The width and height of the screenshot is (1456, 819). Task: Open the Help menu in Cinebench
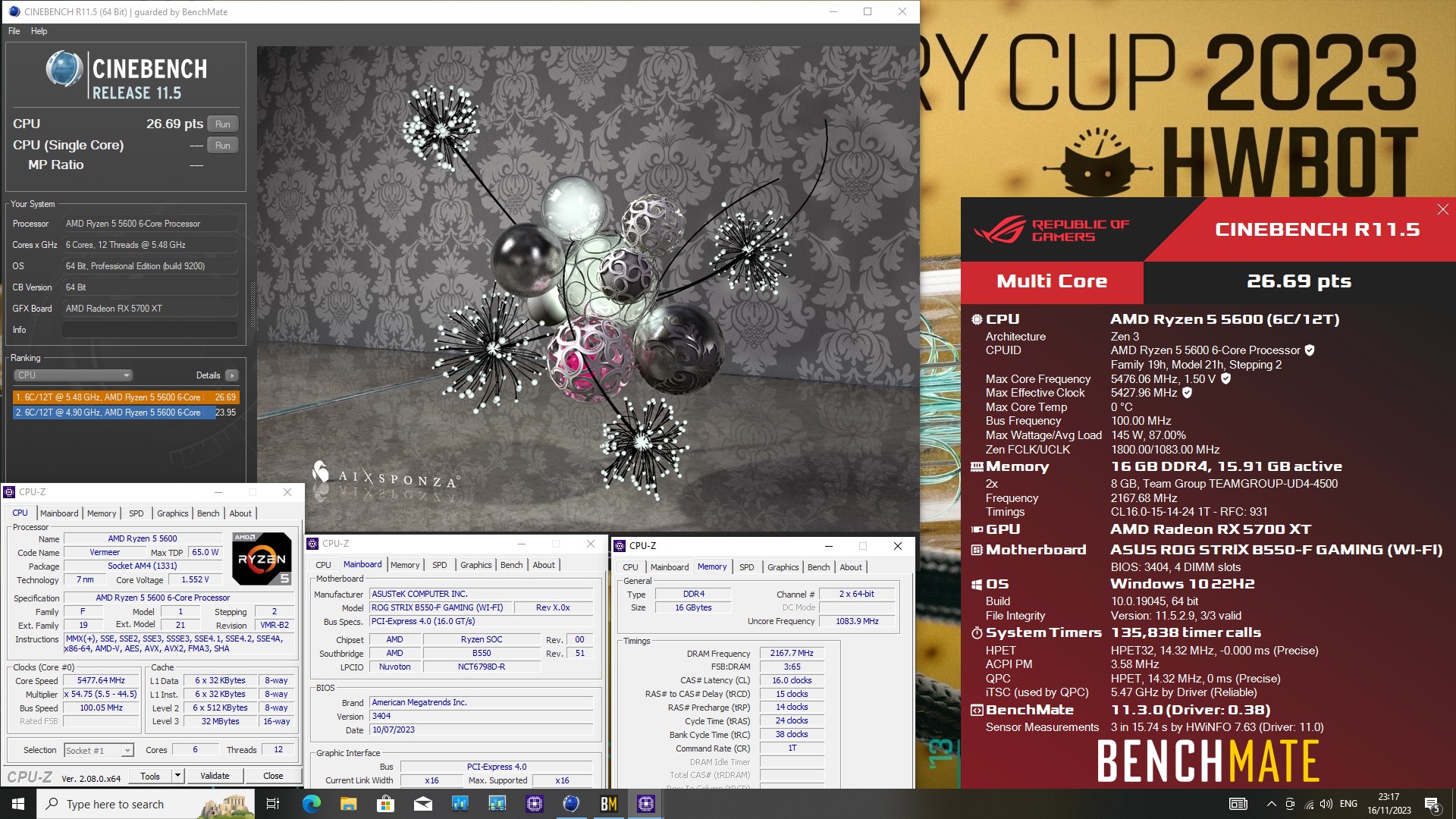click(39, 31)
